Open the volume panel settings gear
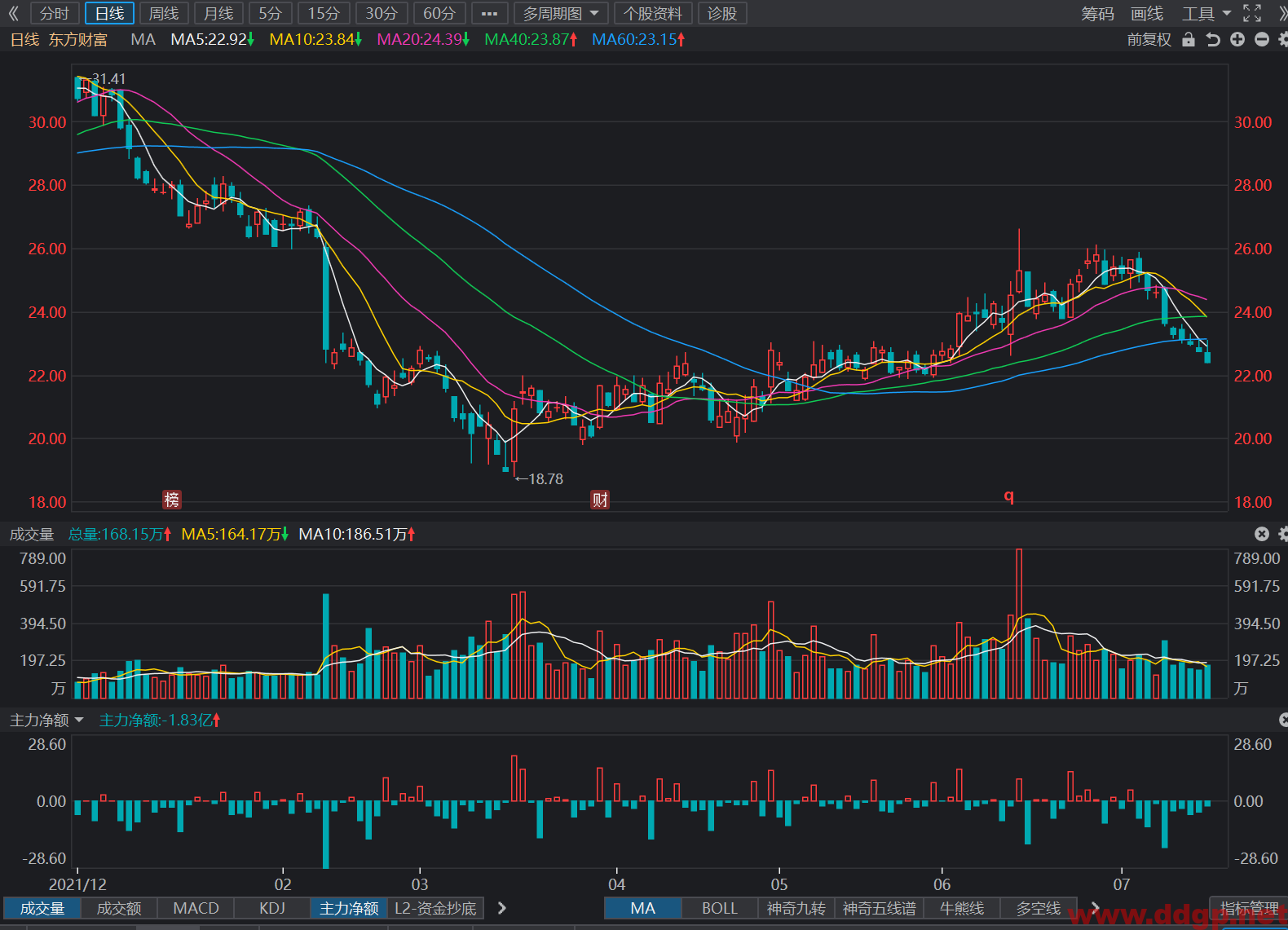This screenshot has height=930, width=1288. tap(1283, 534)
